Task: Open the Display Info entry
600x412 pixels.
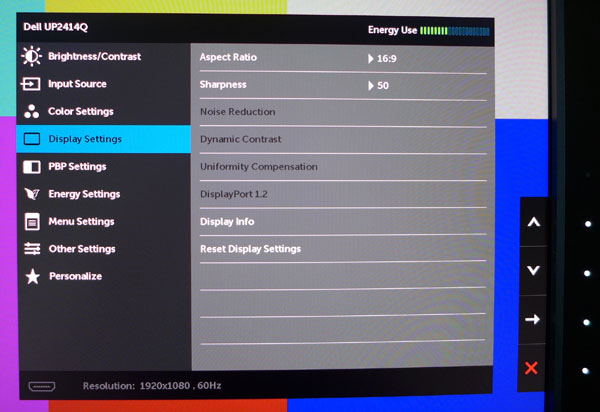Action: 227,221
